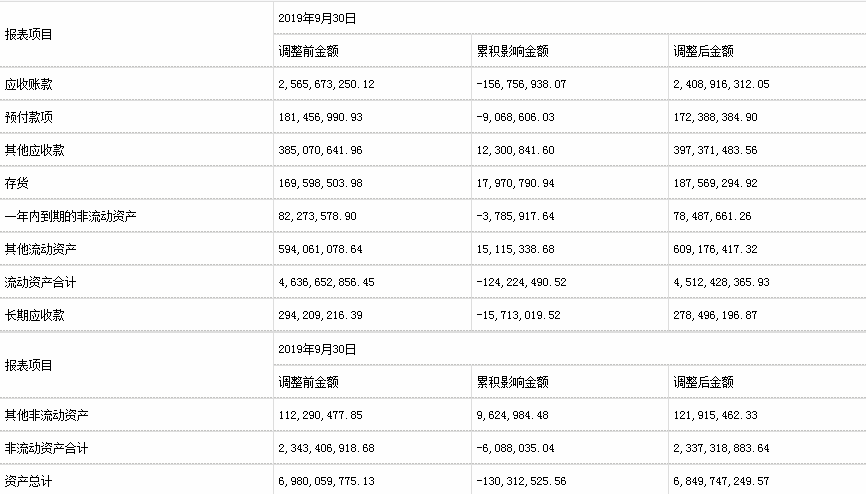Select the 非流动资产合计 row label
This screenshot has width=866, height=494.
(x=47, y=448)
